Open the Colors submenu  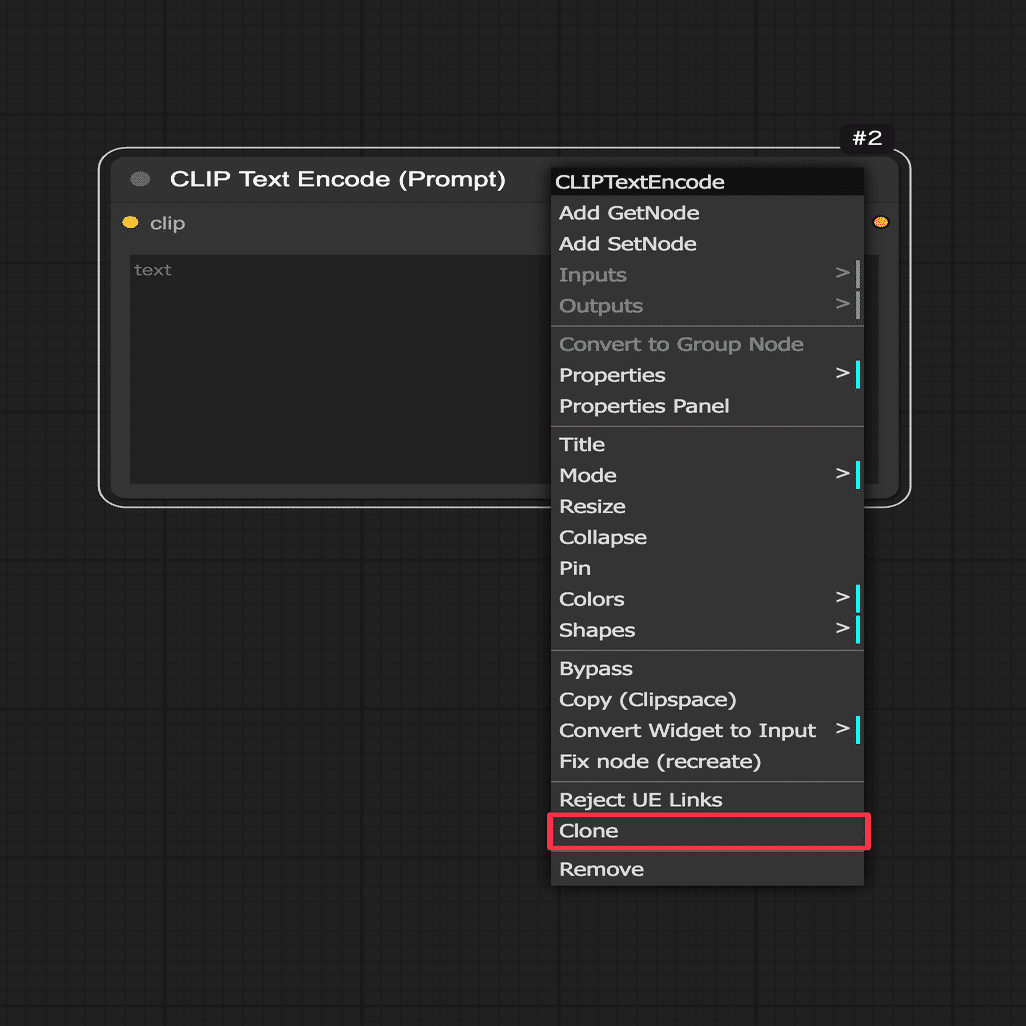coord(707,599)
